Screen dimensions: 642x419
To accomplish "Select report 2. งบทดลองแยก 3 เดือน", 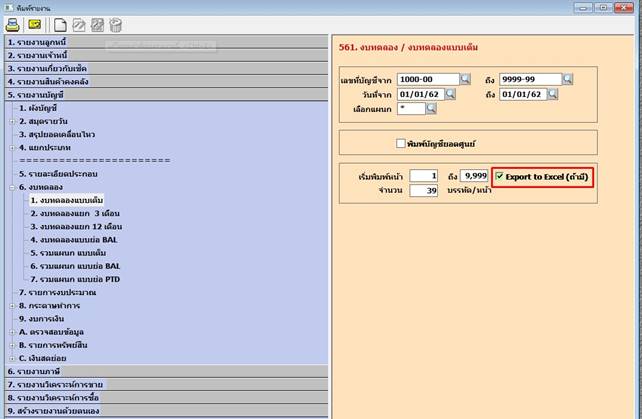I will coord(75,213).
